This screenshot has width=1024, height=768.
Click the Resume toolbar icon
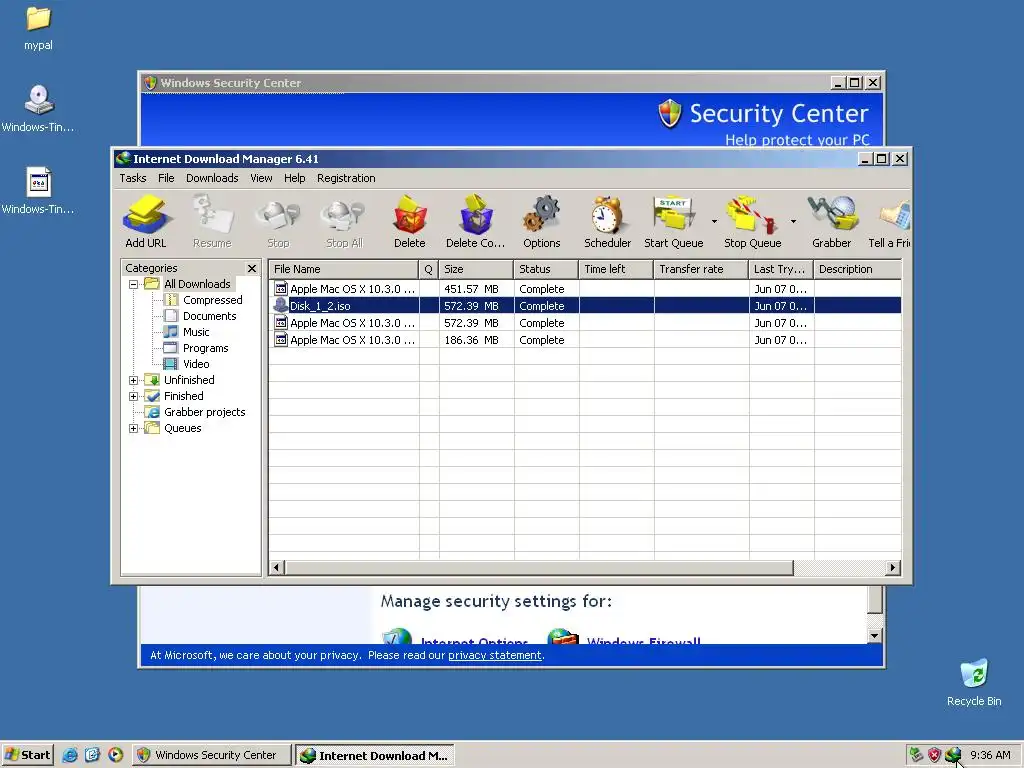[212, 221]
